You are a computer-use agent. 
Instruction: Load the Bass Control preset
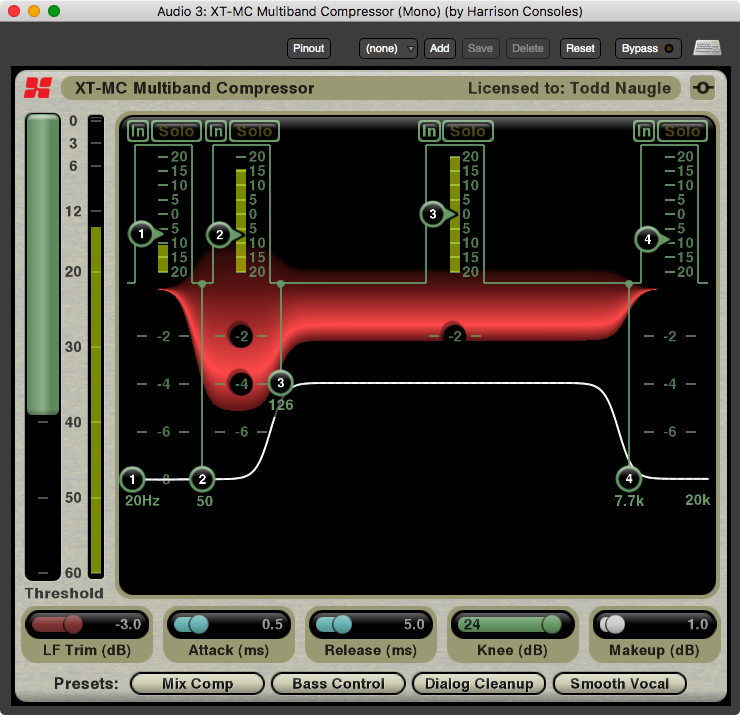pyautogui.click(x=338, y=683)
